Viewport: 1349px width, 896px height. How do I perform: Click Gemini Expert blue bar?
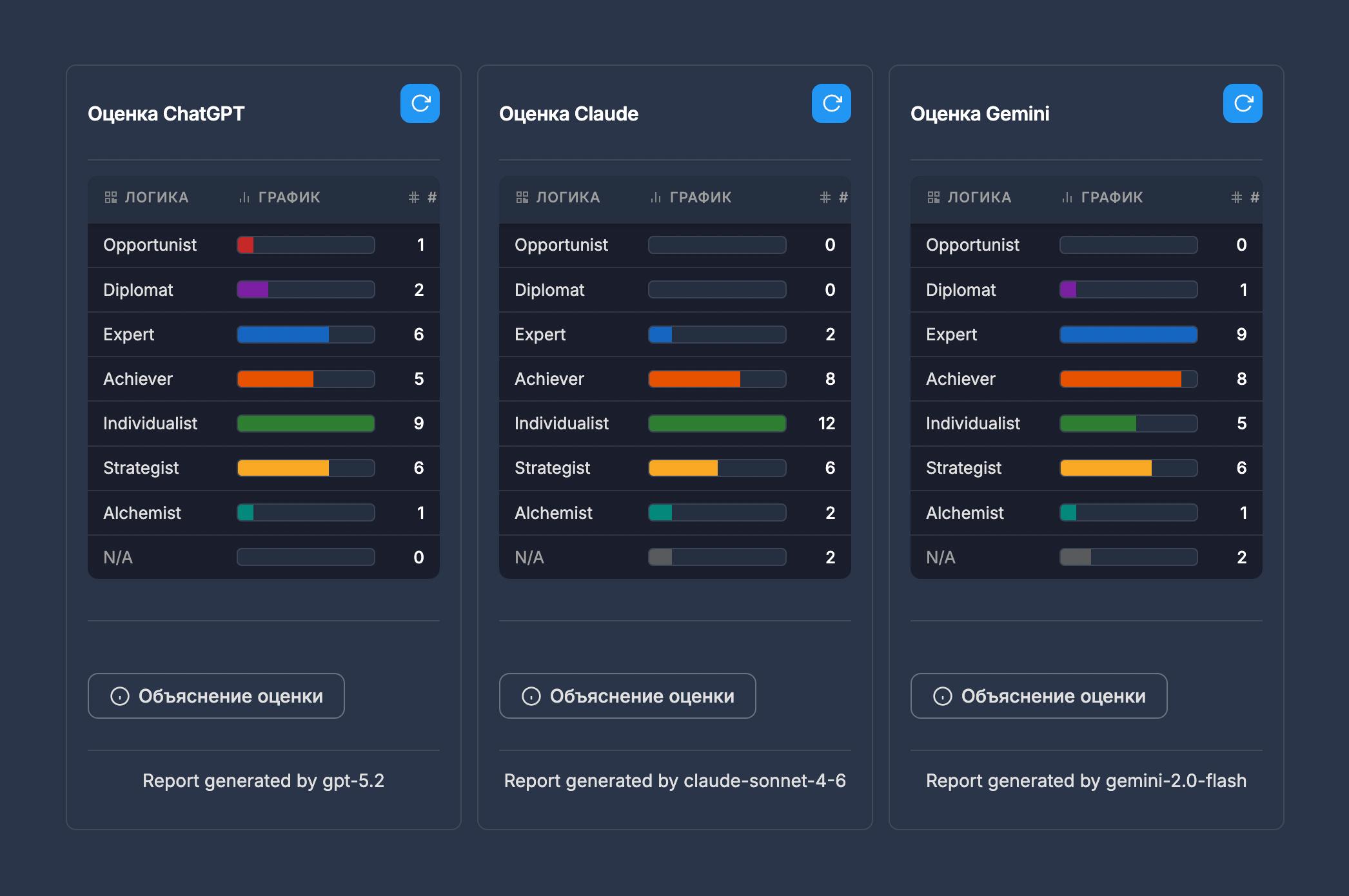[x=1128, y=335]
